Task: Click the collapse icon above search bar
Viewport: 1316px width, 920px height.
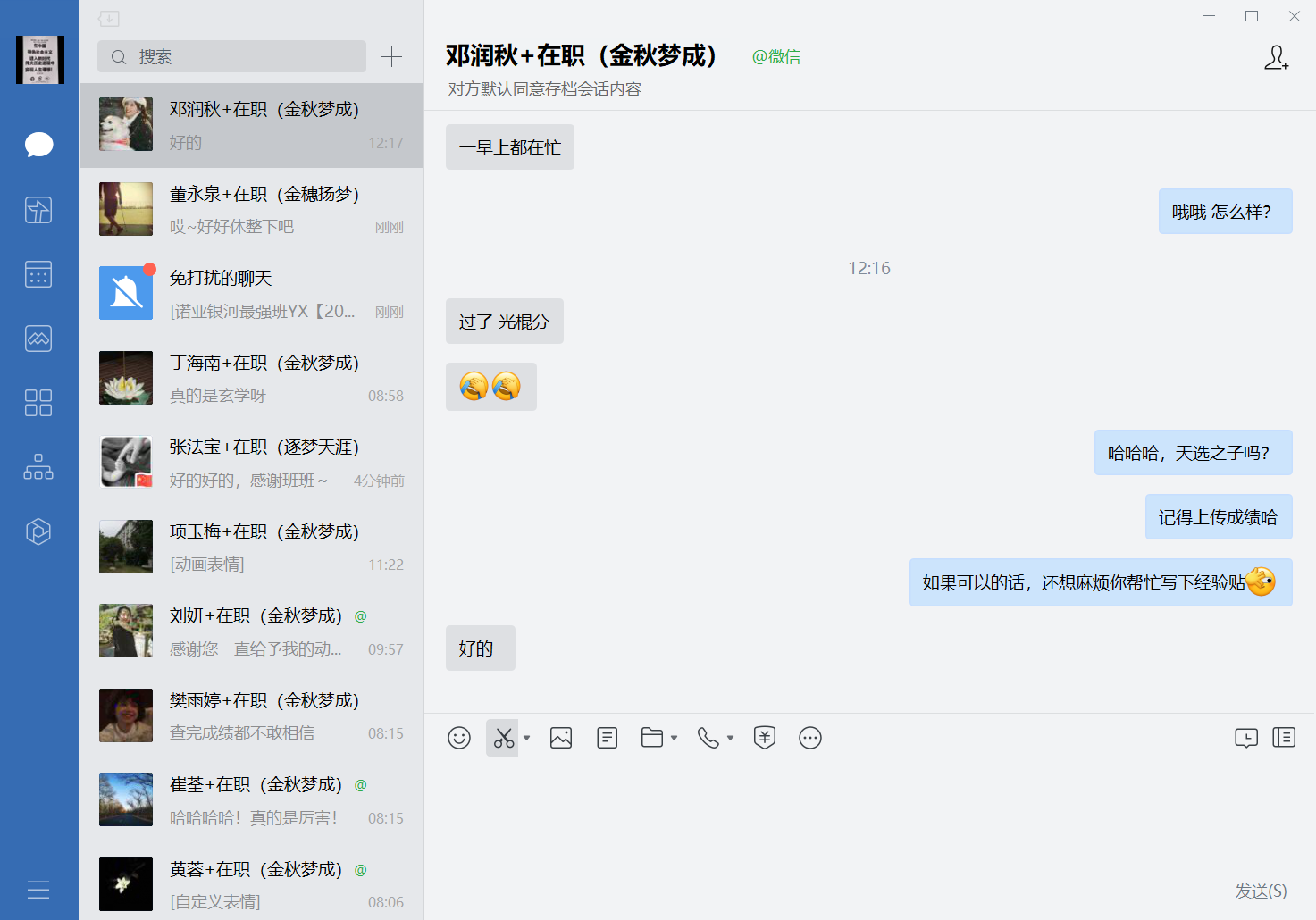Action: pos(109,19)
